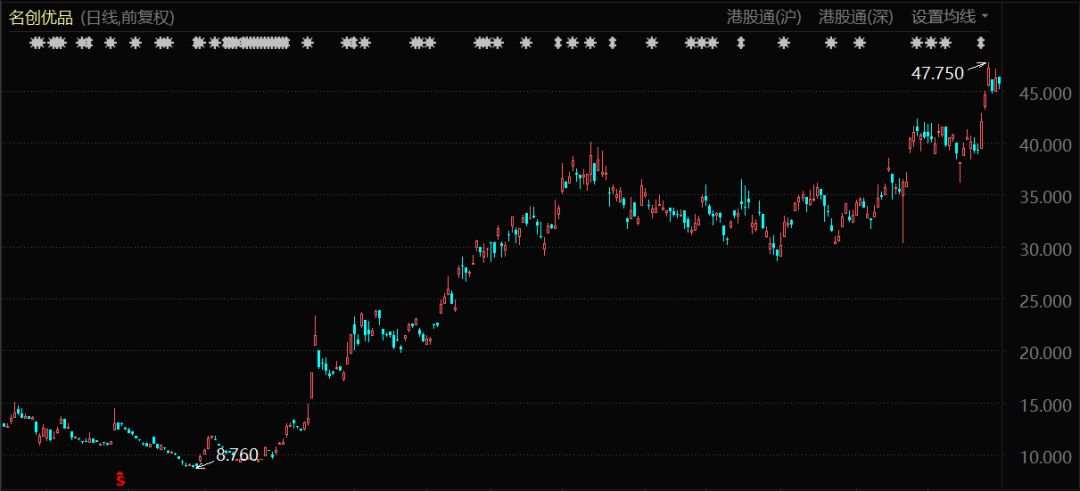The width and height of the screenshot is (1080, 491).
Task: Click the 港股通(沪) label
Action: (x=763, y=16)
